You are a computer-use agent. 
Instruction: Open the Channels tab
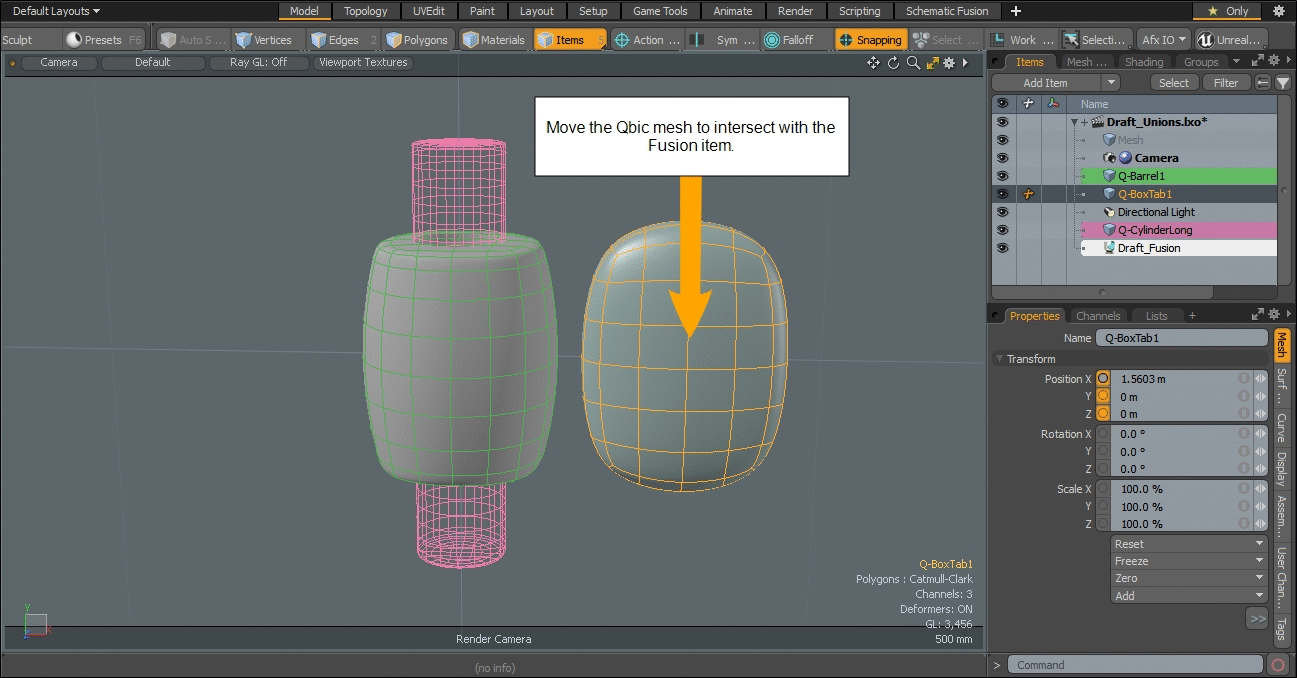tap(1097, 316)
